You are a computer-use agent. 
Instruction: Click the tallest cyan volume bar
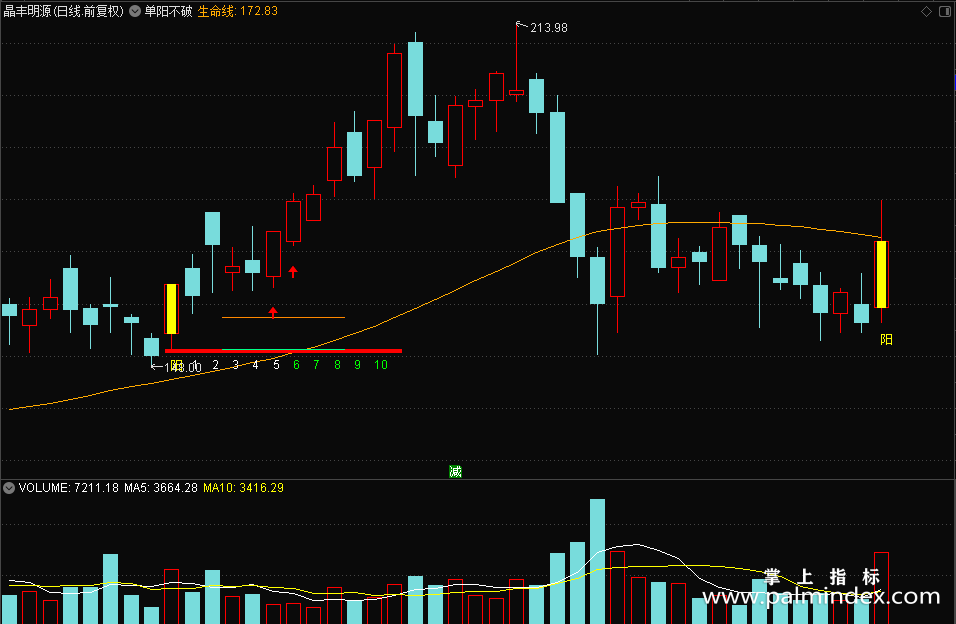click(x=598, y=561)
